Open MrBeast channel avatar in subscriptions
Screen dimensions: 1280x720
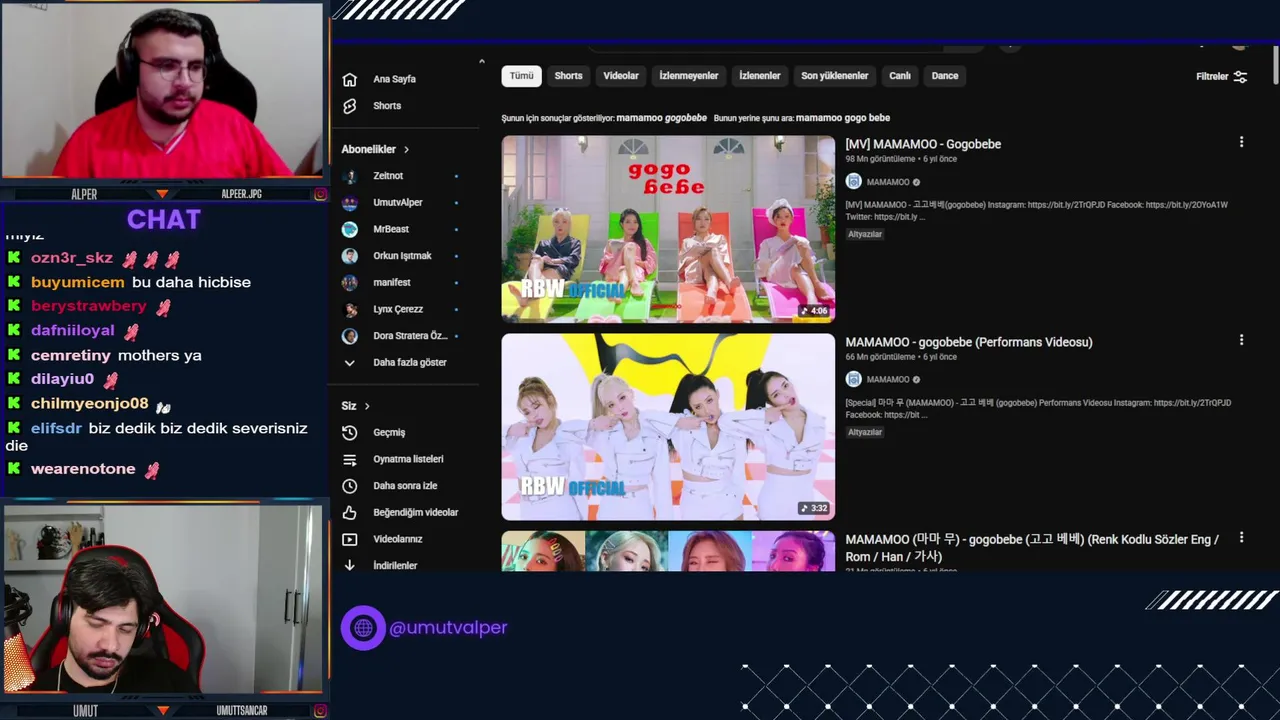[x=350, y=229]
